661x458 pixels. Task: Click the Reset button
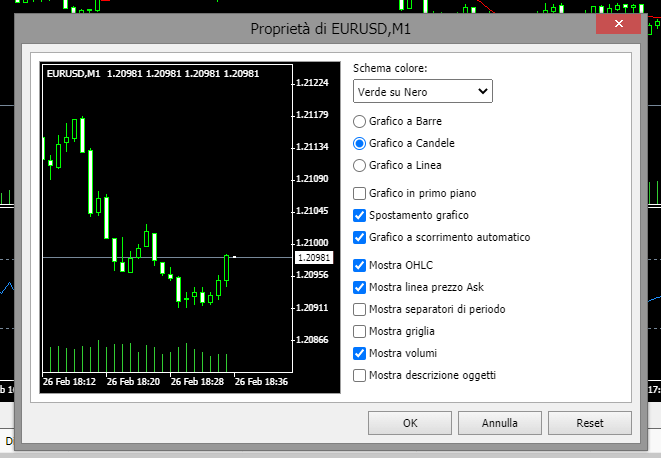tap(590, 423)
